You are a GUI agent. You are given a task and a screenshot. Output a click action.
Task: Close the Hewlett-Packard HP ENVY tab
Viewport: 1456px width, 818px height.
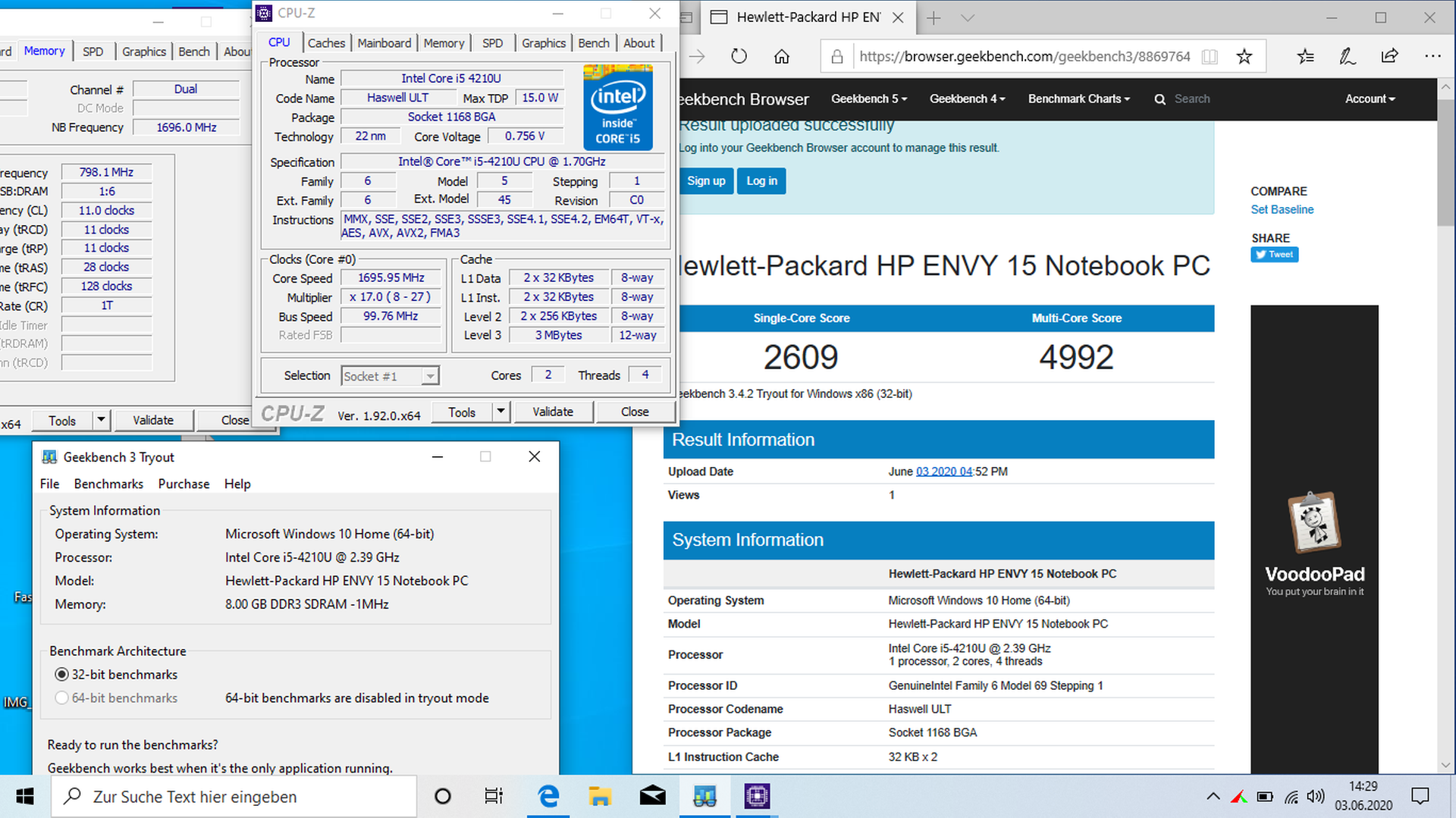click(x=898, y=17)
